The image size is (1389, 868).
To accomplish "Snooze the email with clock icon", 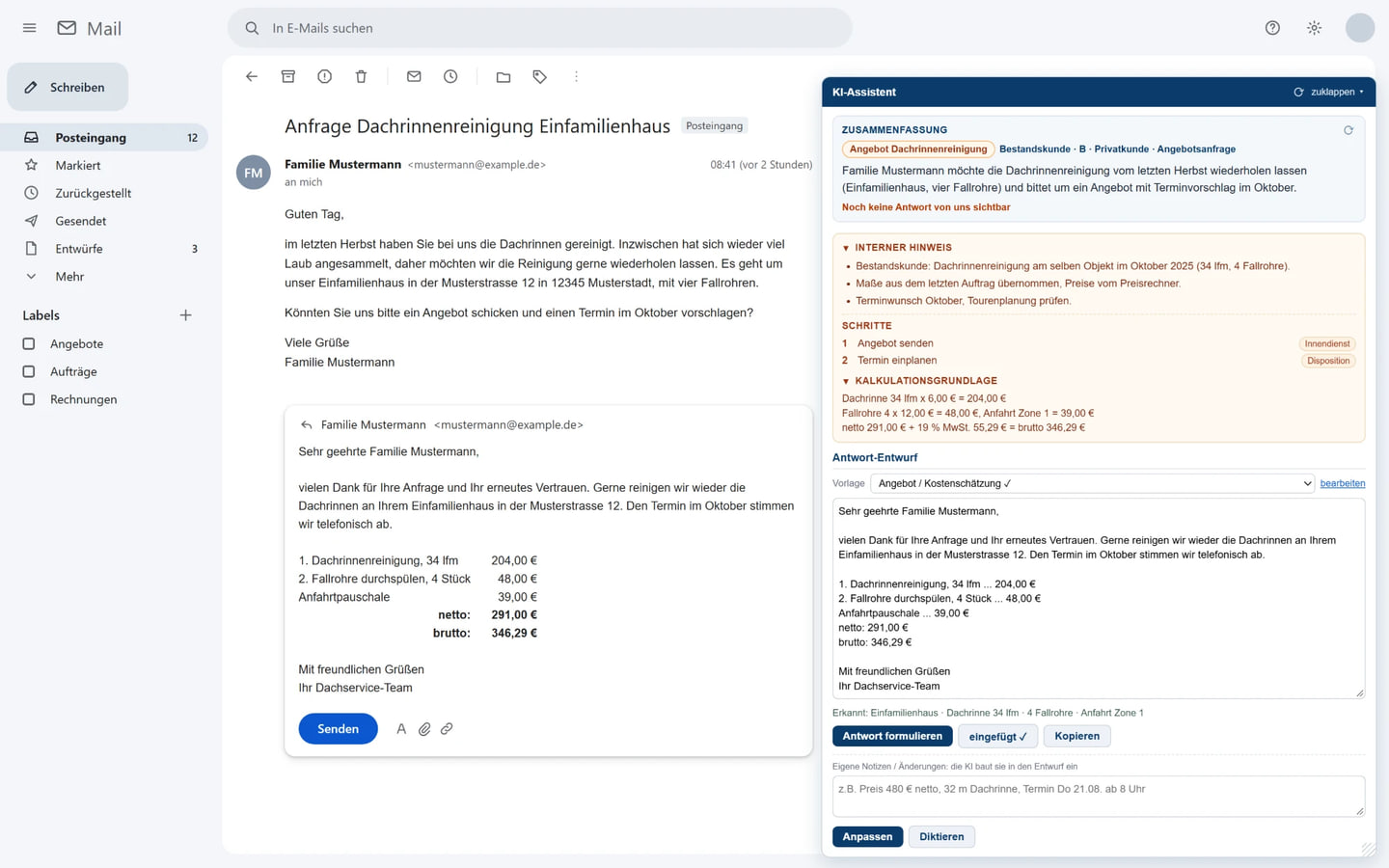I will [450, 76].
